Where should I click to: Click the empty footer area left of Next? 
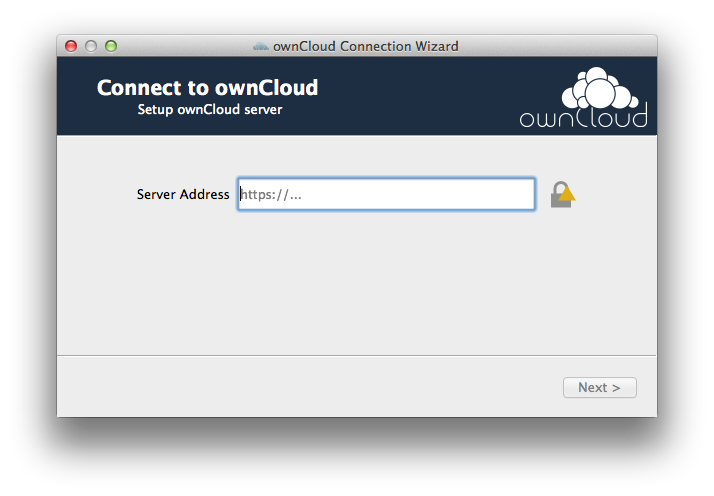pos(310,387)
